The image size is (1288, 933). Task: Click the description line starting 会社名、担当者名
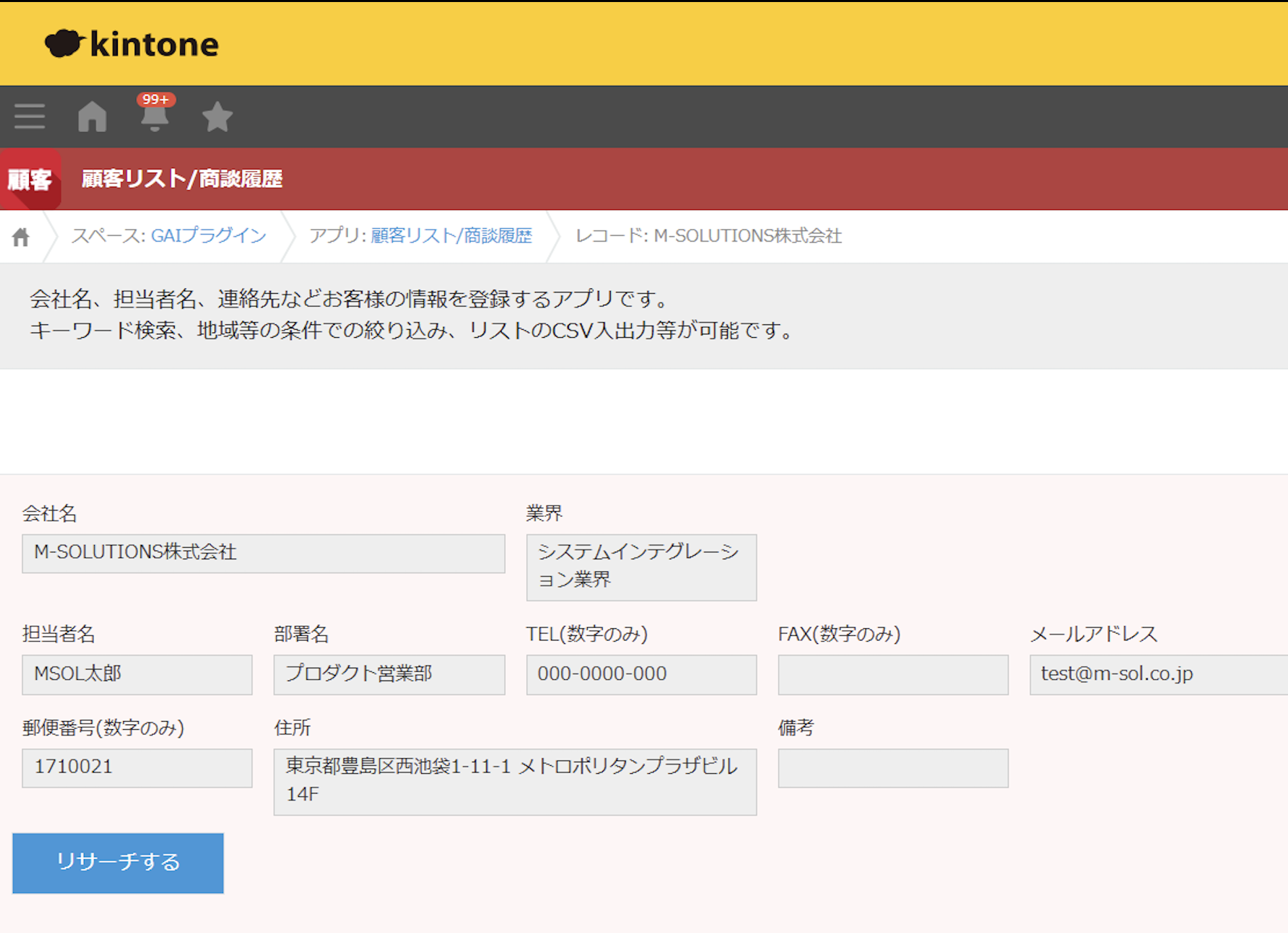click(350, 299)
